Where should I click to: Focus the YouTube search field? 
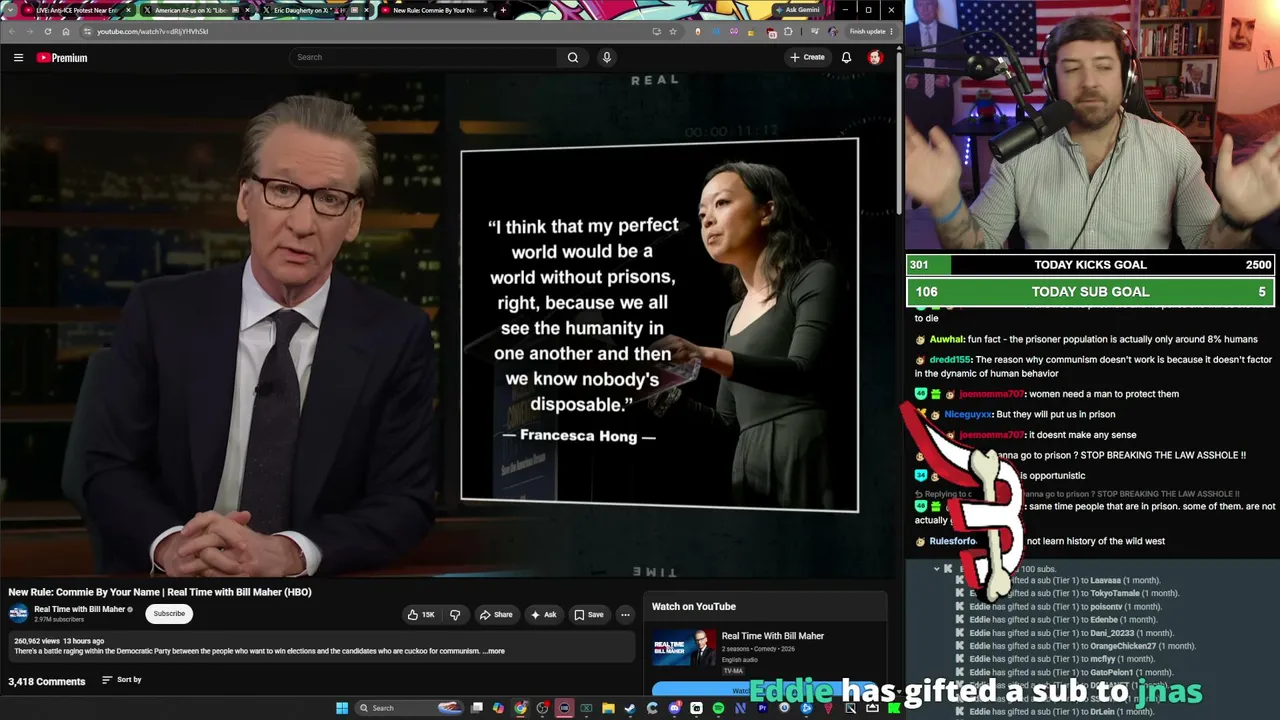coord(424,57)
